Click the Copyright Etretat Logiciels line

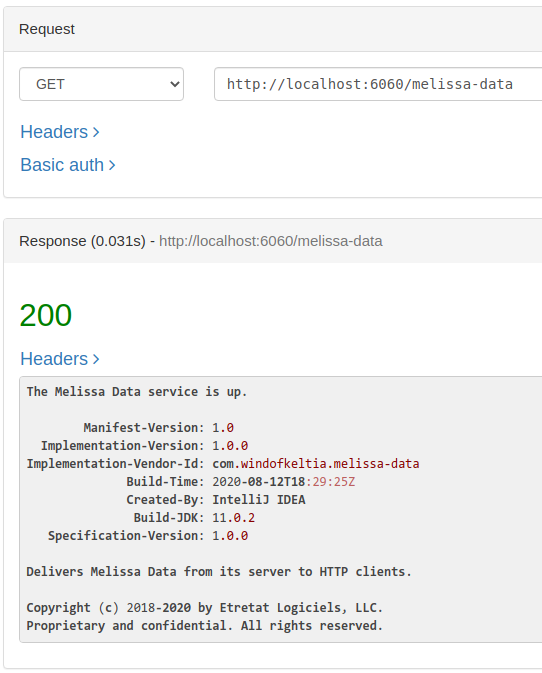[x=205, y=608]
